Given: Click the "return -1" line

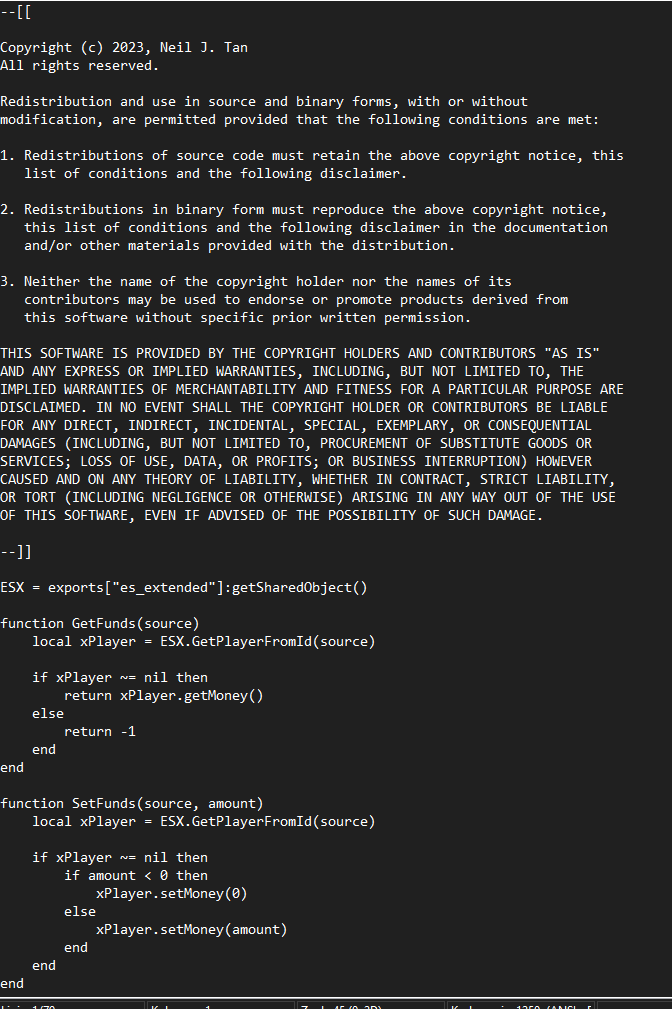Looking at the screenshot, I should (x=99, y=731).
